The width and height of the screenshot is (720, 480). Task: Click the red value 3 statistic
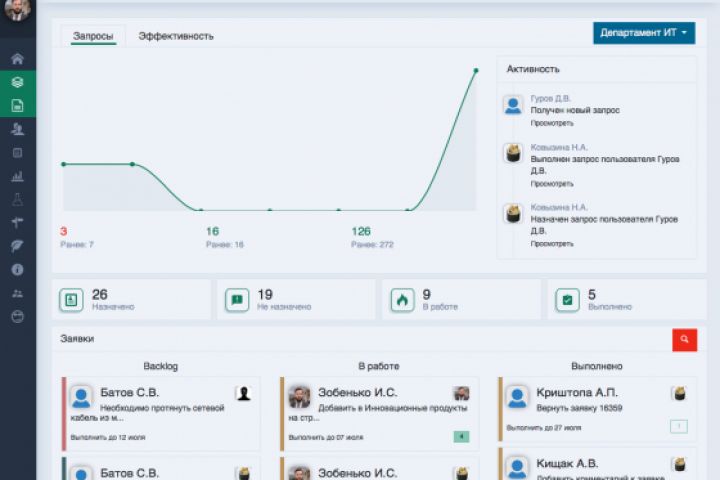pyautogui.click(x=63, y=231)
